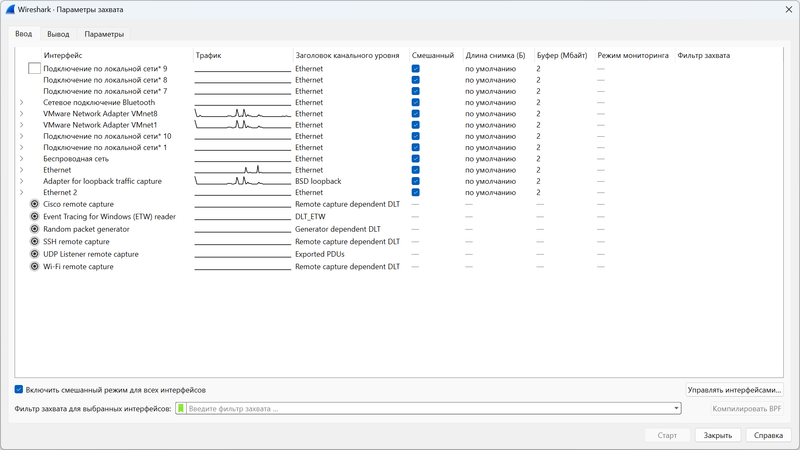The width and height of the screenshot is (800, 450).
Task: Open the Random packet generator gear icon
Action: [34, 229]
